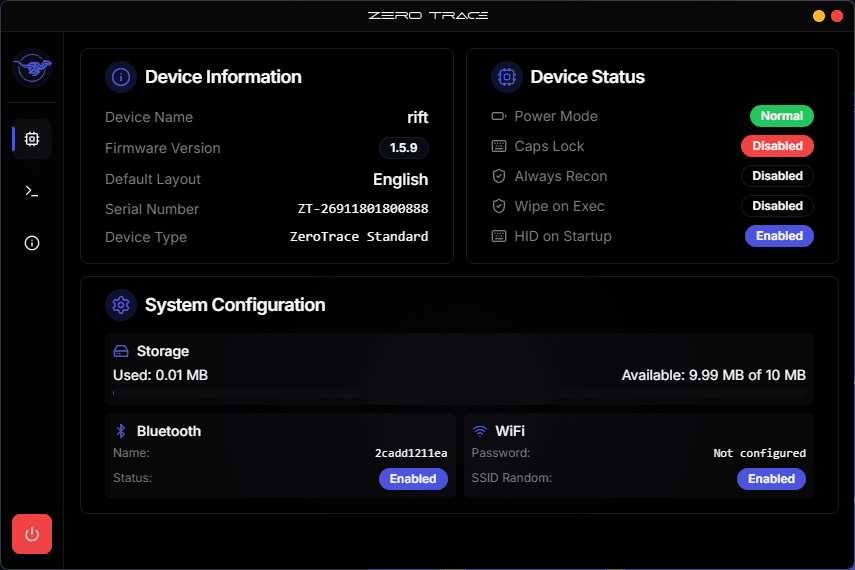The width and height of the screenshot is (855, 570).
Task: Click the Power Mode battery icon
Action: pyautogui.click(x=499, y=116)
